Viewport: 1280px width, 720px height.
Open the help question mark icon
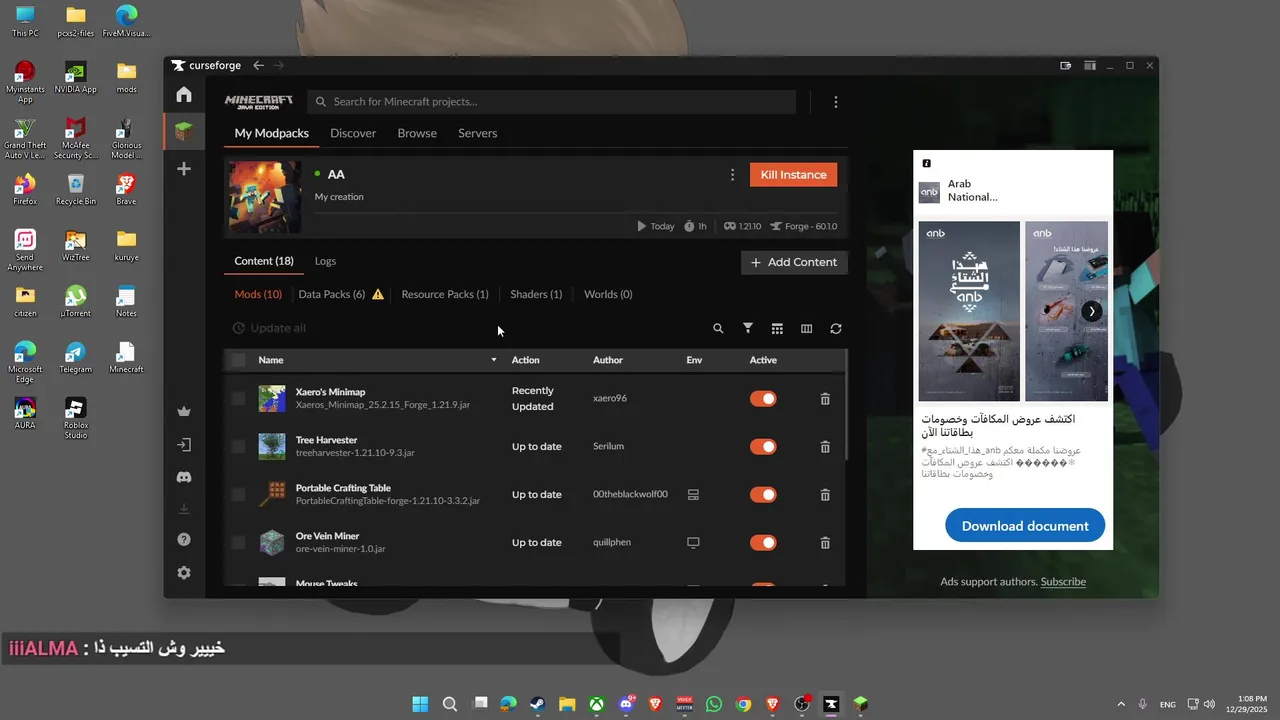point(184,540)
